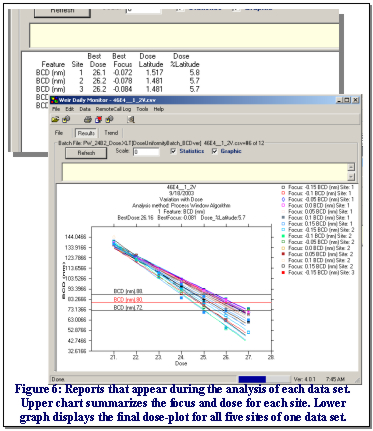The image size is (373, 431).
Task: Click legend entry Focus 0.1 BCD Site 1
Action: pos(315,218)
